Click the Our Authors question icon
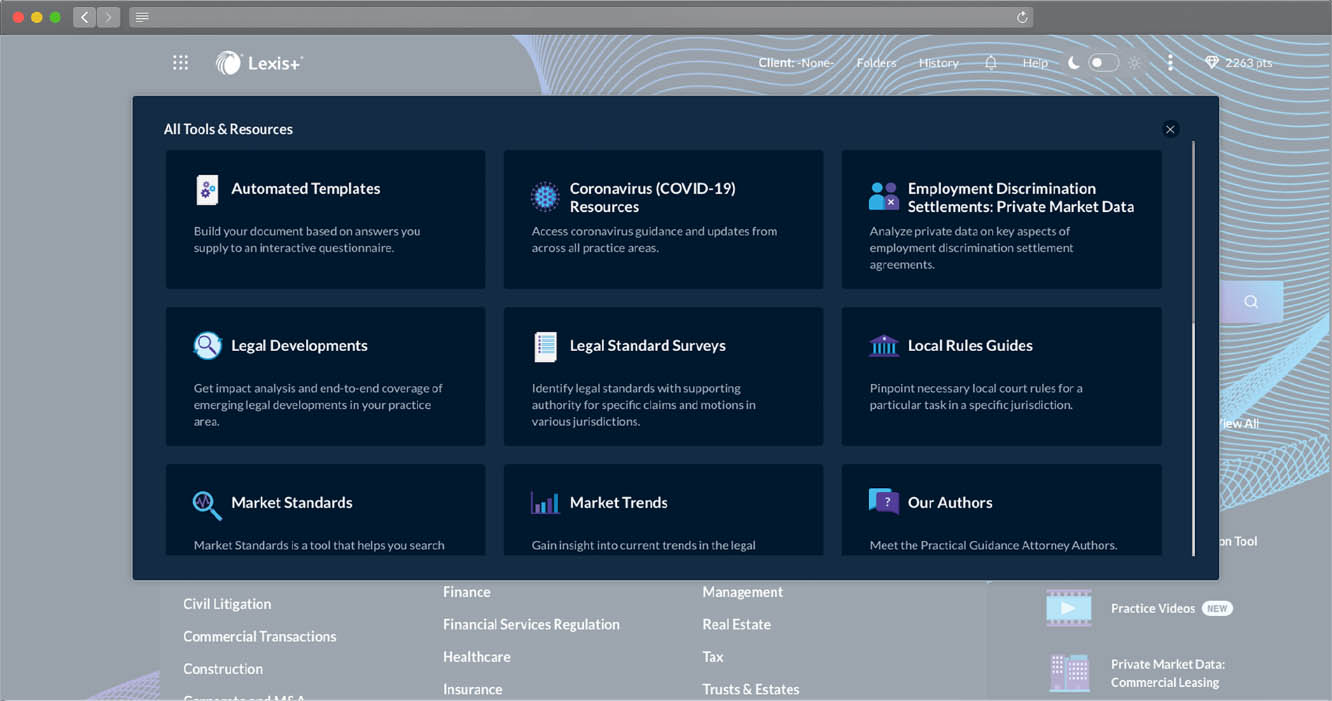The width and height of the screenshot is (1332, 701). pyautogui.click(x=883, y=502)
